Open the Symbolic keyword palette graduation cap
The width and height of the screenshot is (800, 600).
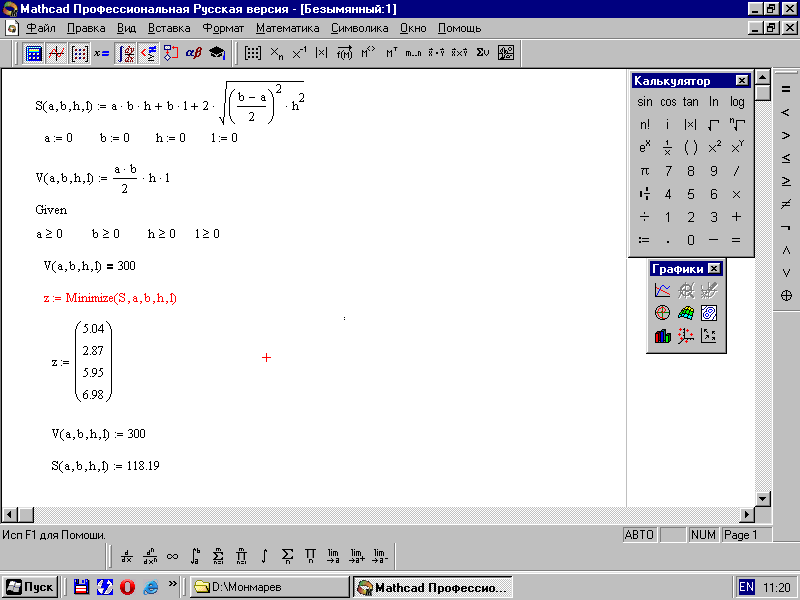coord(217,53)
